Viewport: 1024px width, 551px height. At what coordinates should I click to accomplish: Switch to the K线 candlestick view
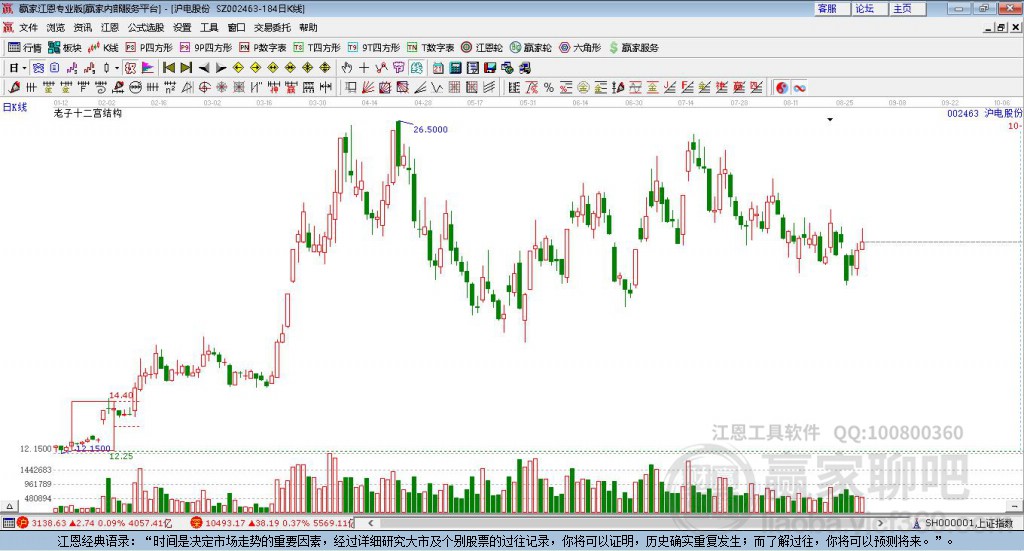click(x=103, y=48)
